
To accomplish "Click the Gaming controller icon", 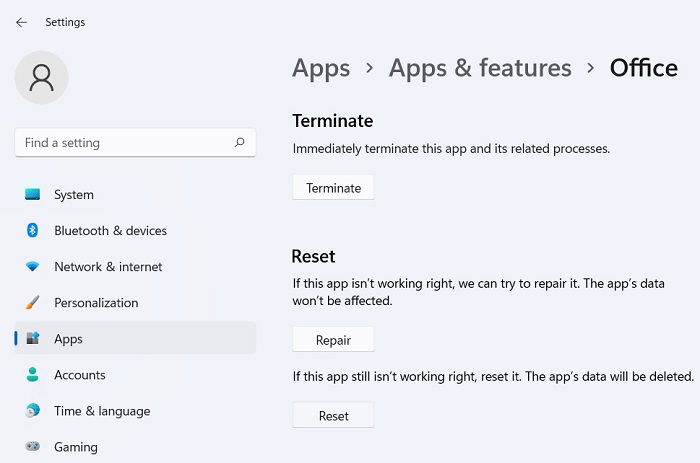I will click(33, 447).
